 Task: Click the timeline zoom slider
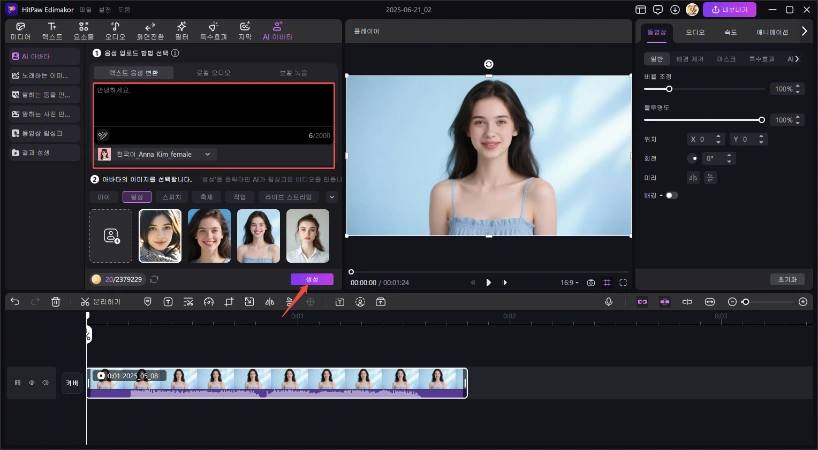click(x=767, y=302)
